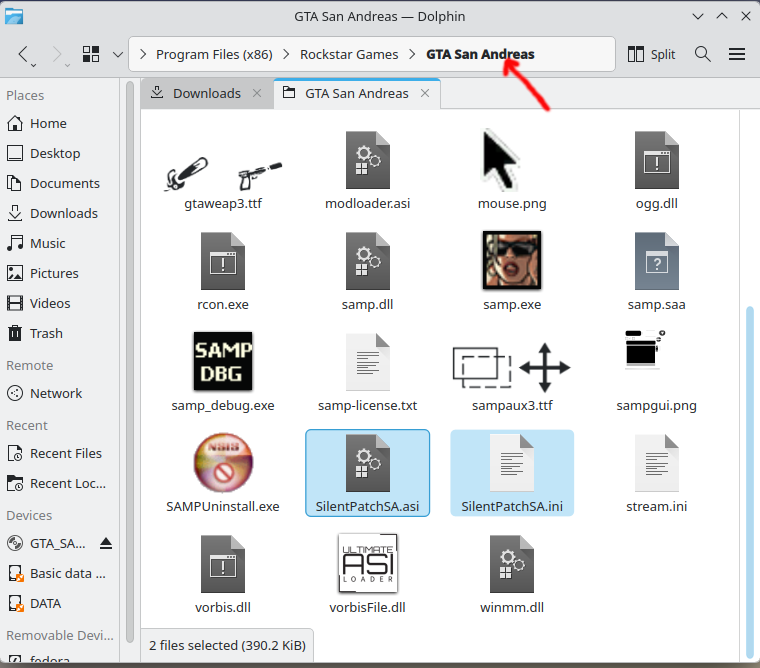Select samp-license.txt file
Viewport: 760px width, 668px height.
click(367, 372)
